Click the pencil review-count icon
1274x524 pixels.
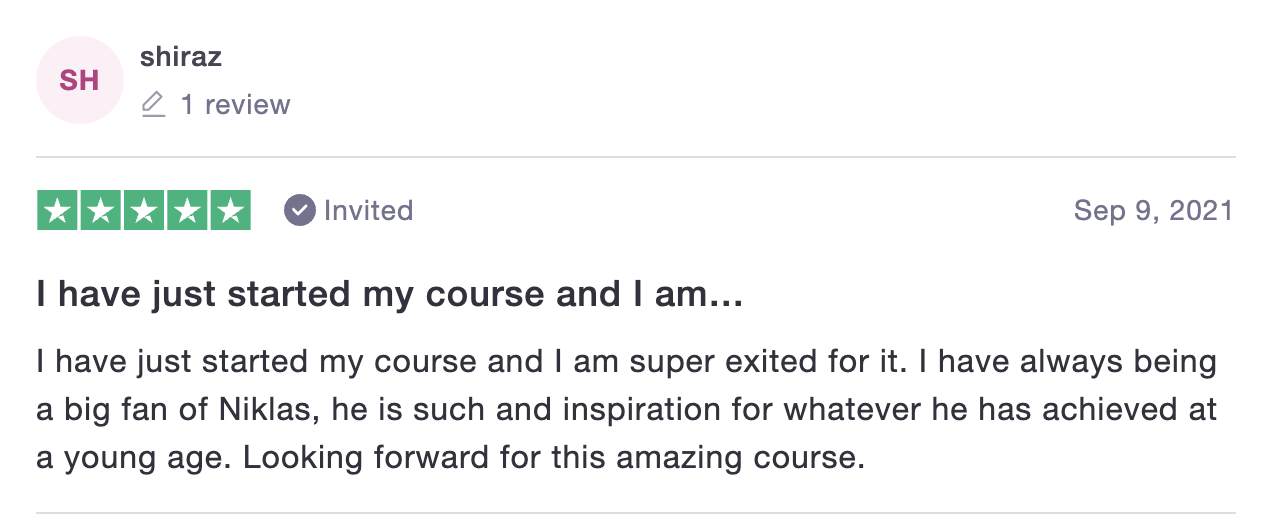click(153, 104)
